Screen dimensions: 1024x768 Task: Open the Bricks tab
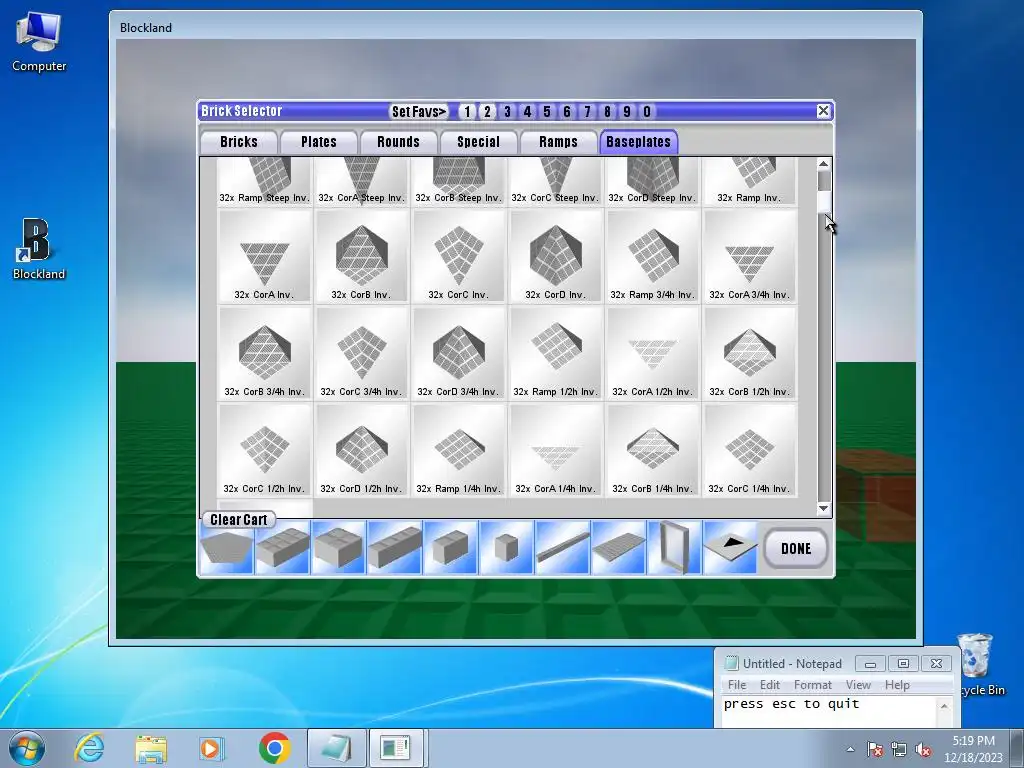click(x=238, y=142)
